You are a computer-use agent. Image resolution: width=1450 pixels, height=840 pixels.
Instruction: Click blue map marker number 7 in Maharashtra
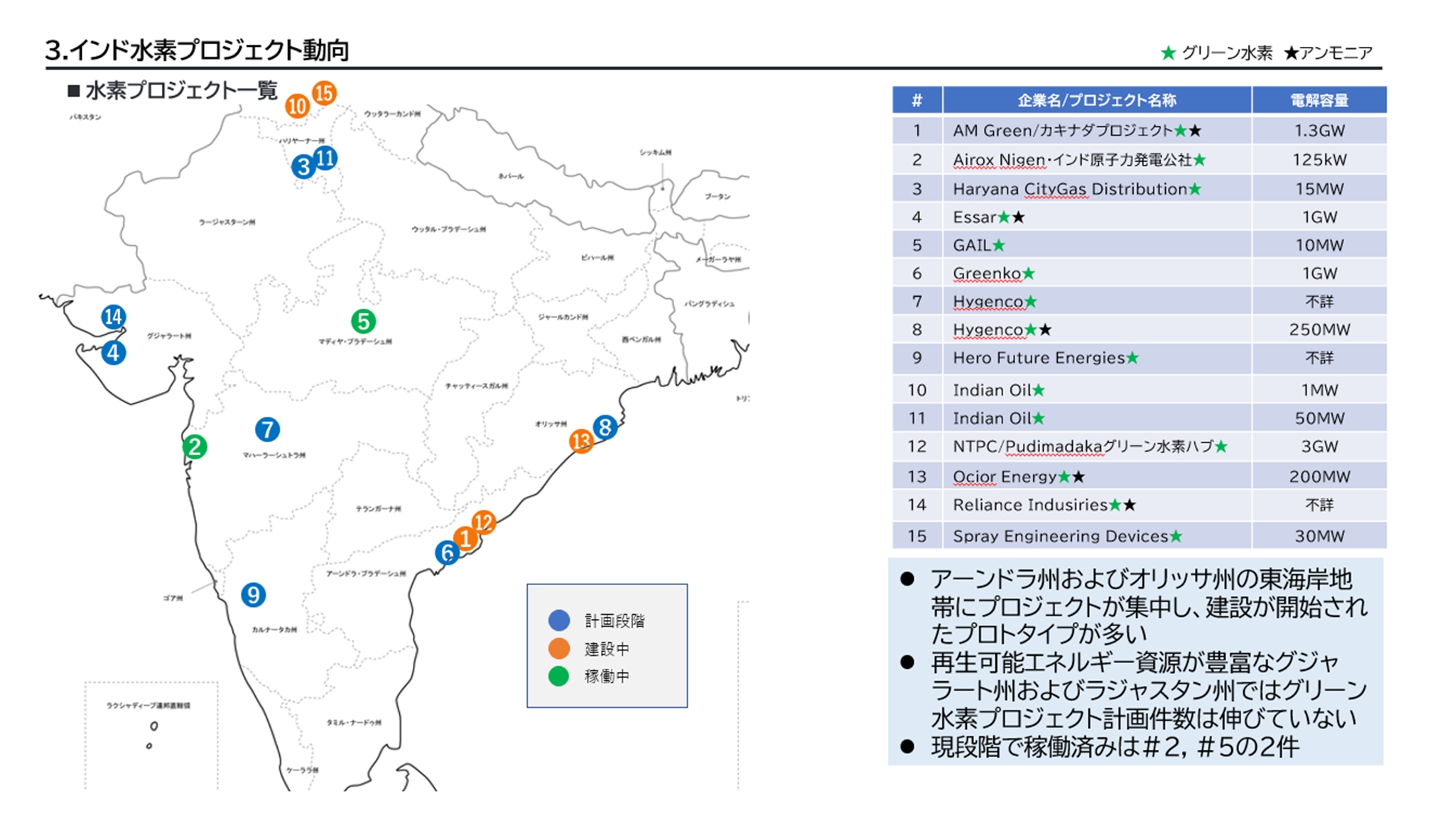[x=268, y=429]
